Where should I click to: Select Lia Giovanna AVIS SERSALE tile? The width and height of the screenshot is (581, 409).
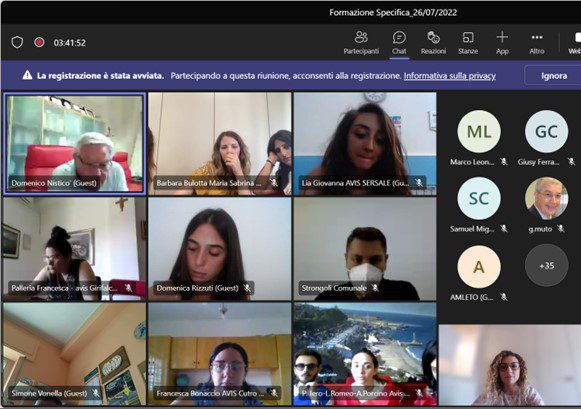pyautogui.click(x=365, y=144)
